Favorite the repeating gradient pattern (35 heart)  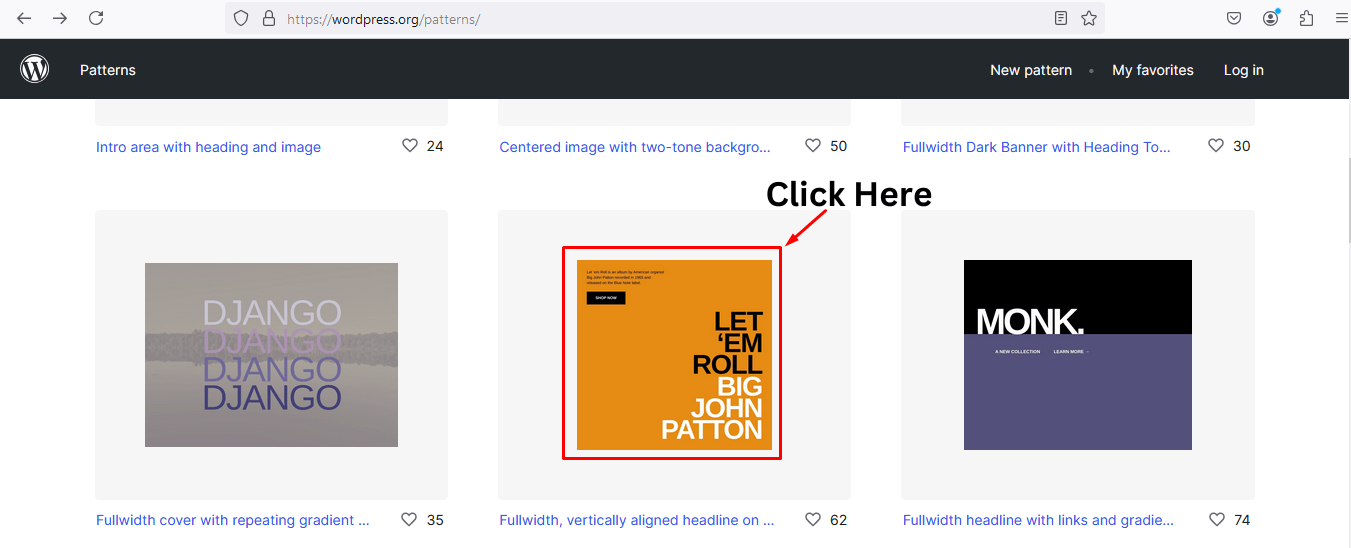click(x=409, y=519)
